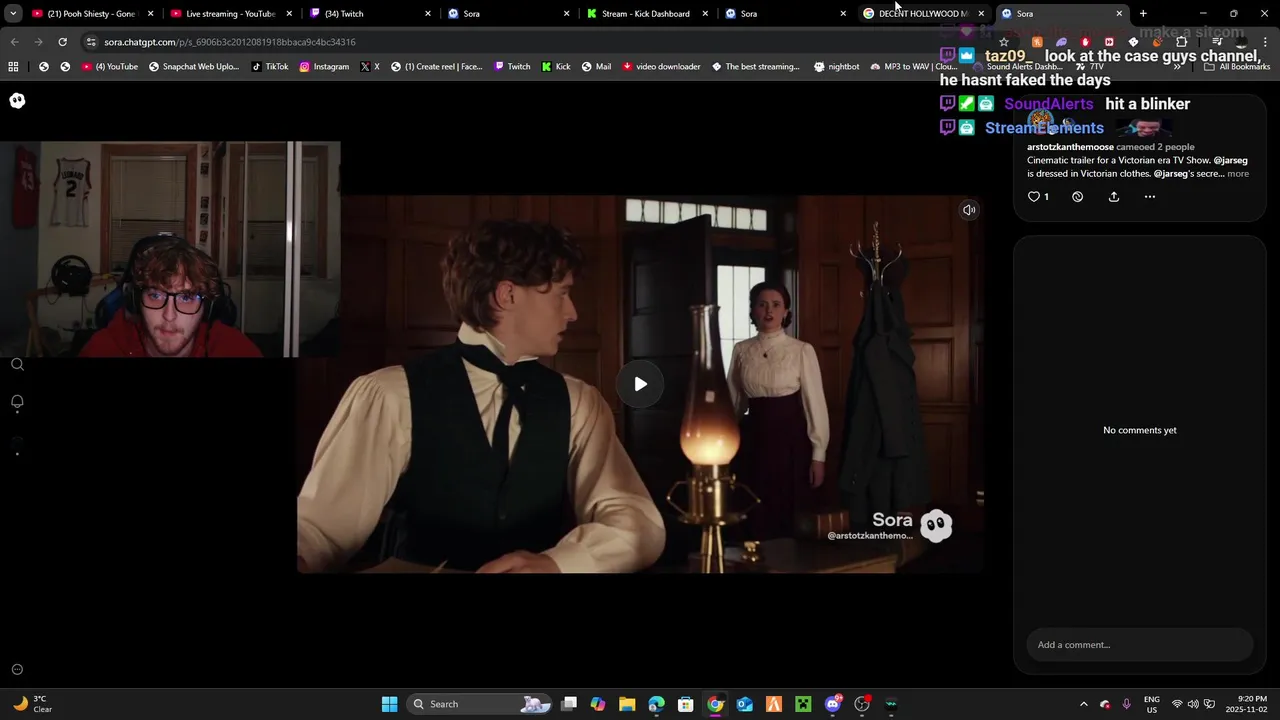Open ENG US language switcher
Viewport: 1280px width, 720px height.
tap(1152, 704)
